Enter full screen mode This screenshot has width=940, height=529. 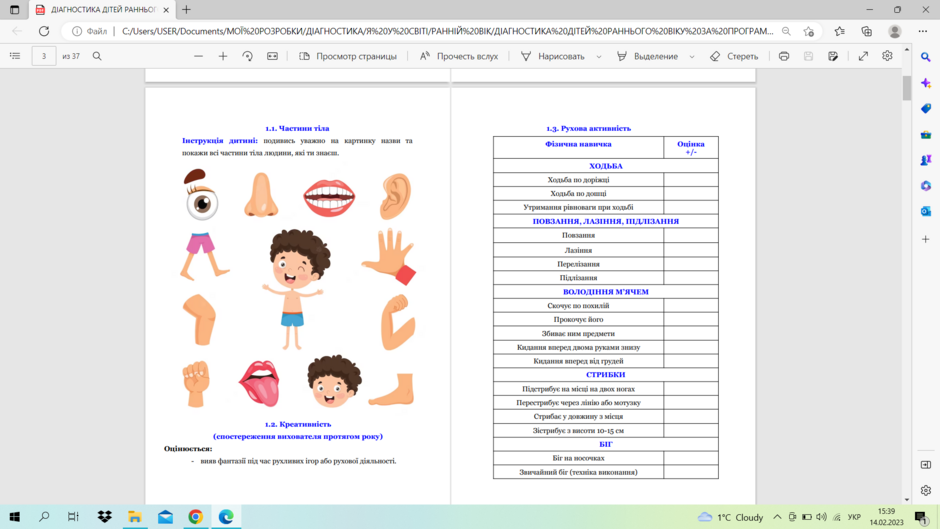click(863, 56)
